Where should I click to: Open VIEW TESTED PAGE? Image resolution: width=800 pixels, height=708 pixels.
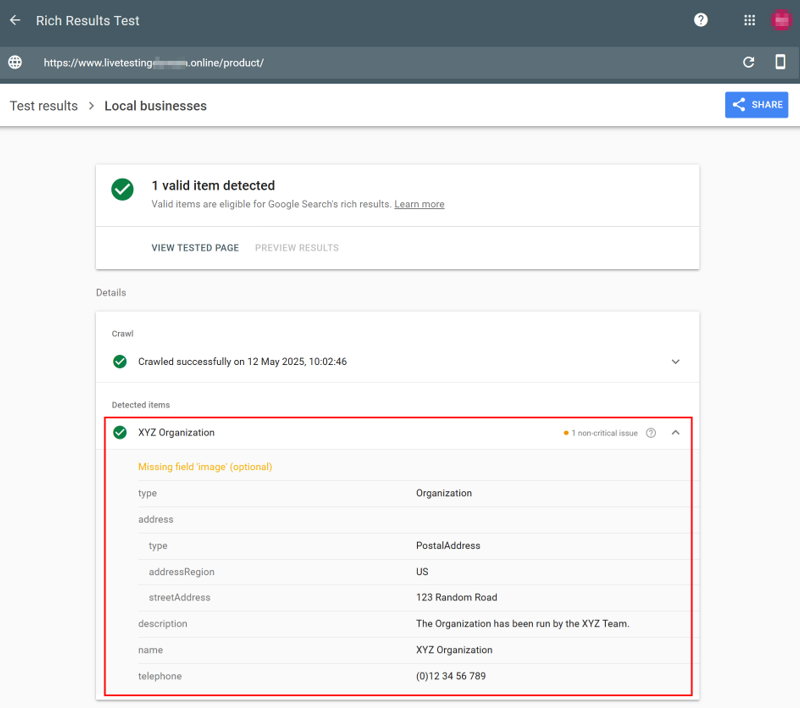(x=195, y=247)
